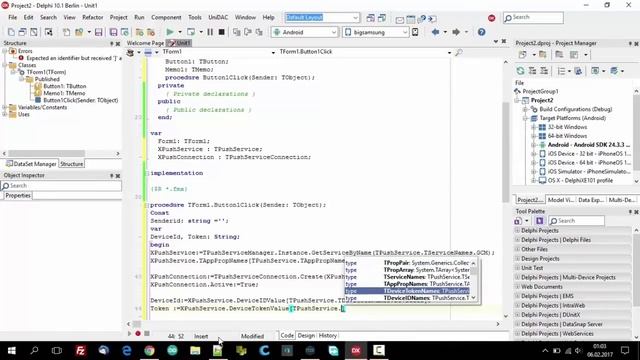Select Button1: TButton in Structure tree
This screenshot has height=360, width=640.
coord(64,86)
